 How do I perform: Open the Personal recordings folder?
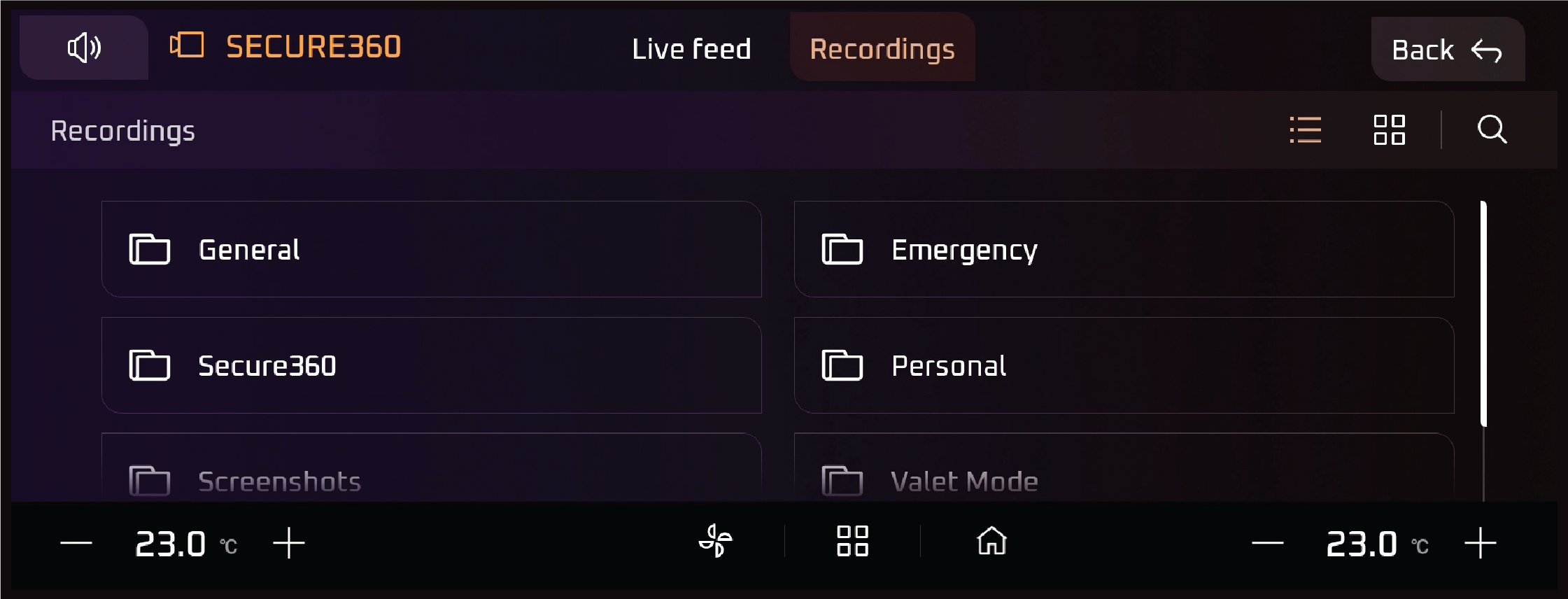coord(1124,365)
